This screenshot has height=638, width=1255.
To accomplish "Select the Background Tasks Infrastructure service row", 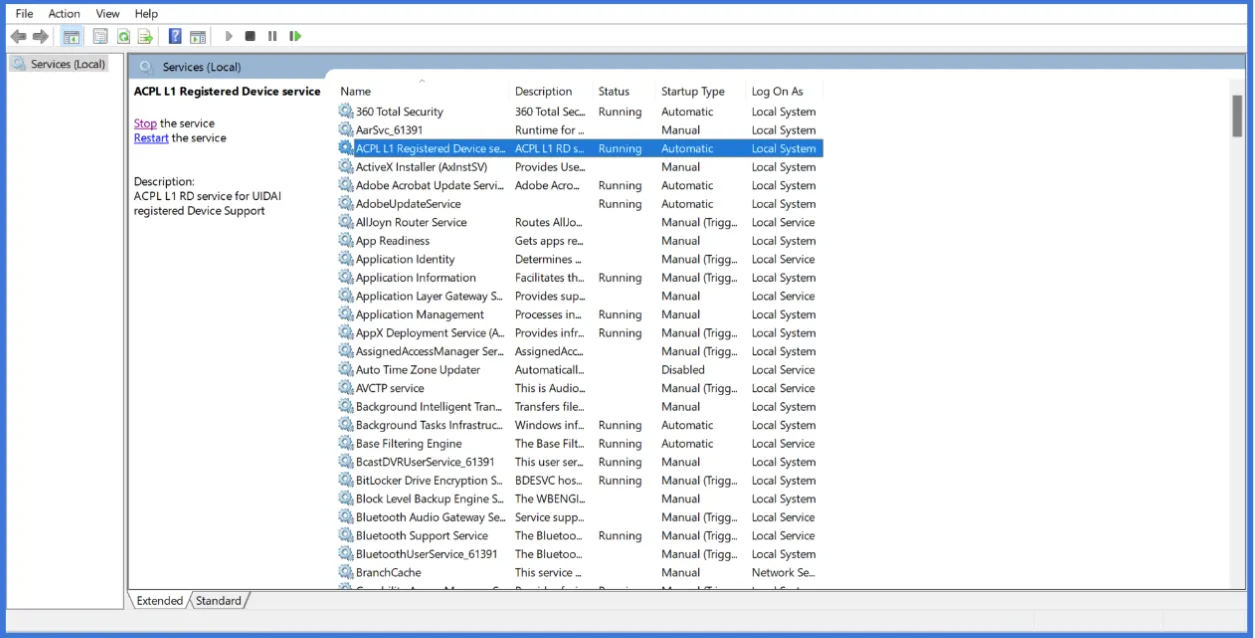I will tap(580, 425).
